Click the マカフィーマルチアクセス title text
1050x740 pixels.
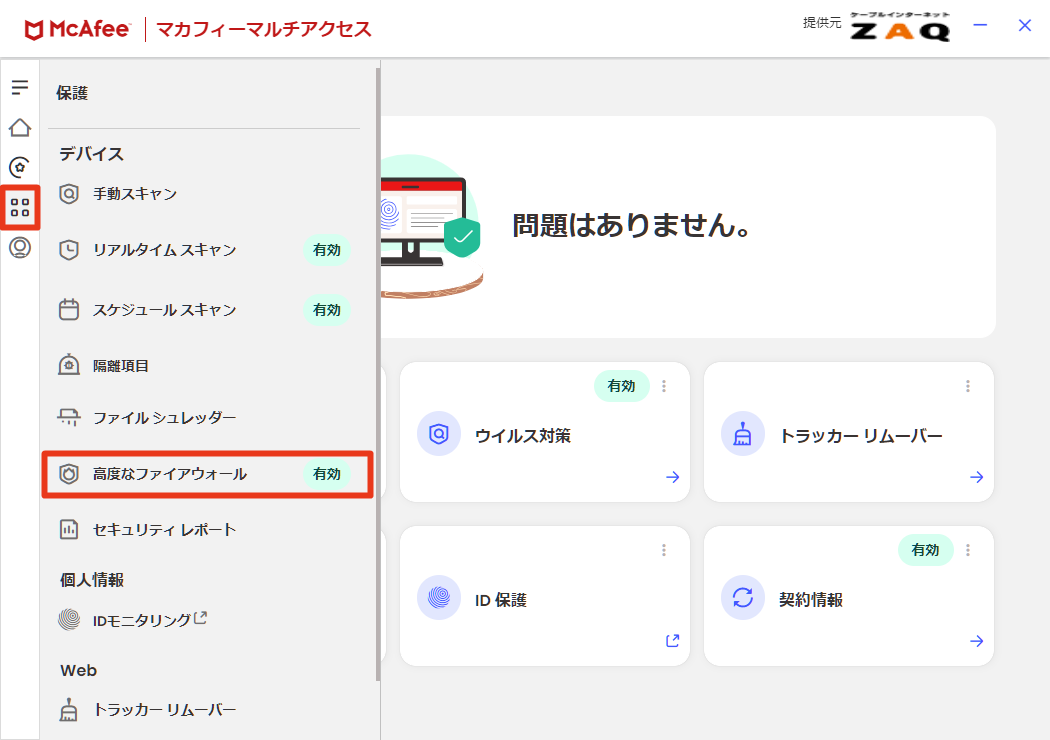point(264,29)
